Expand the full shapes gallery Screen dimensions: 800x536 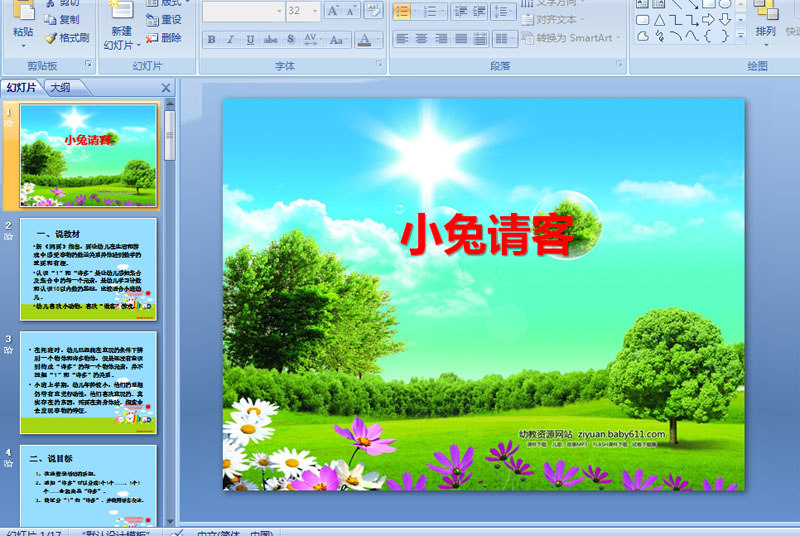coord(741,36)
